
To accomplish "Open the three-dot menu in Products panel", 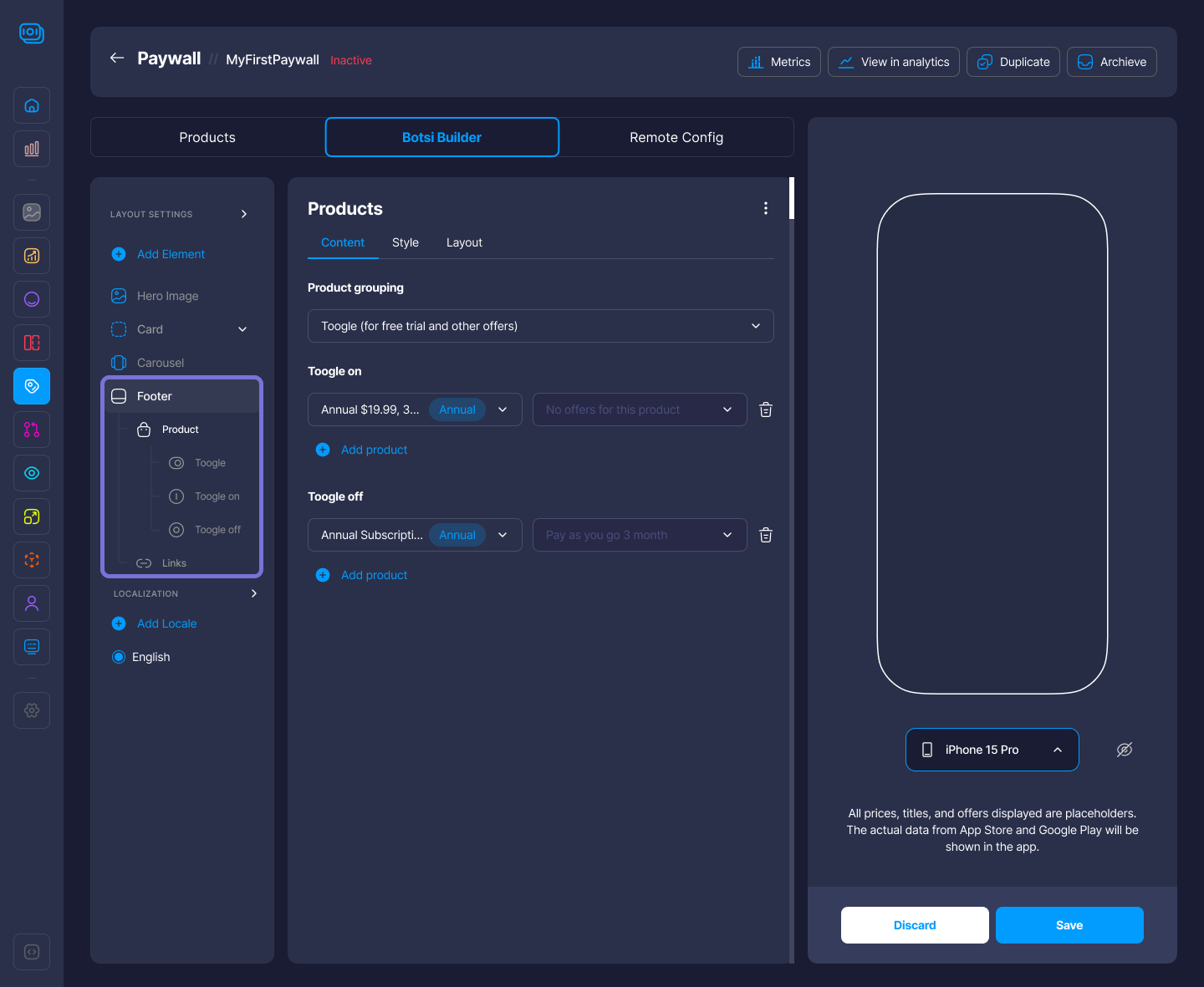I will click(x=765, y=208).
